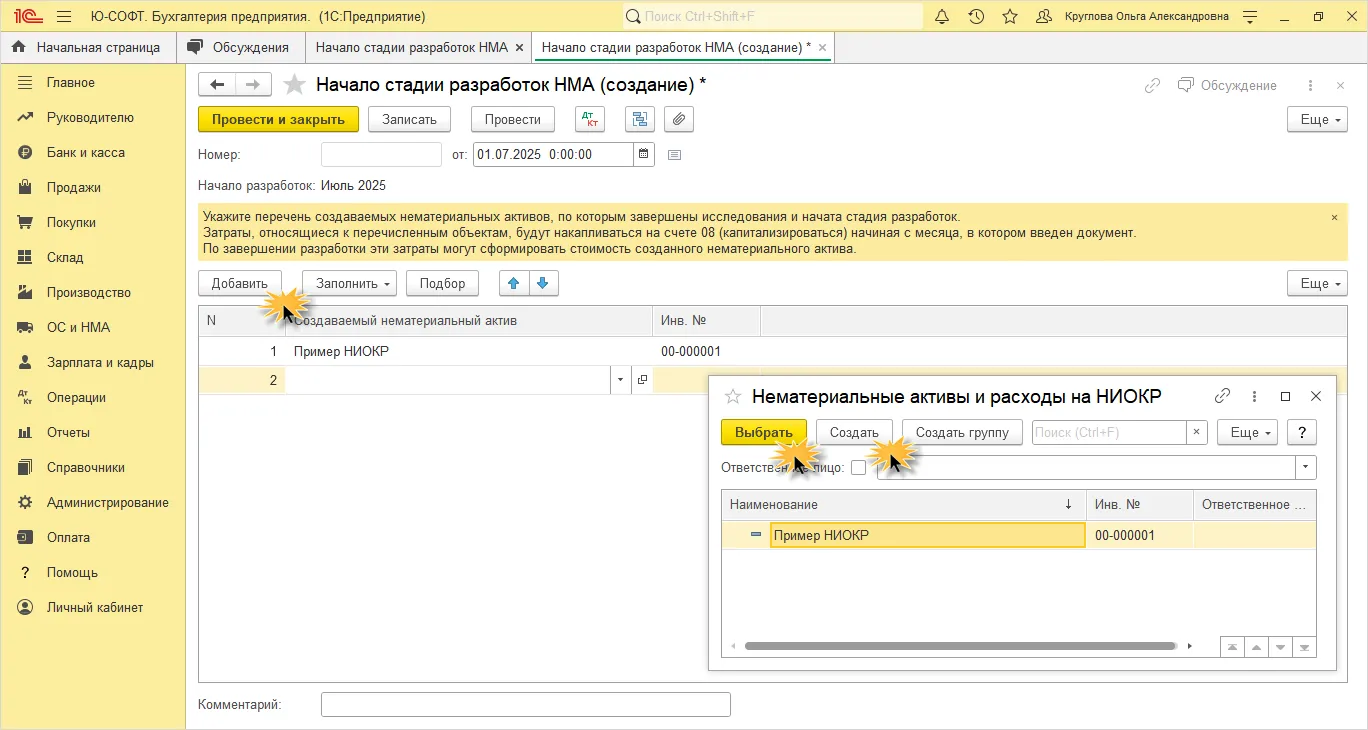The height and width of the screenshot is (730, 1368).
Task: Expand the Заполнить dropdown button
Action: point(349,283)
